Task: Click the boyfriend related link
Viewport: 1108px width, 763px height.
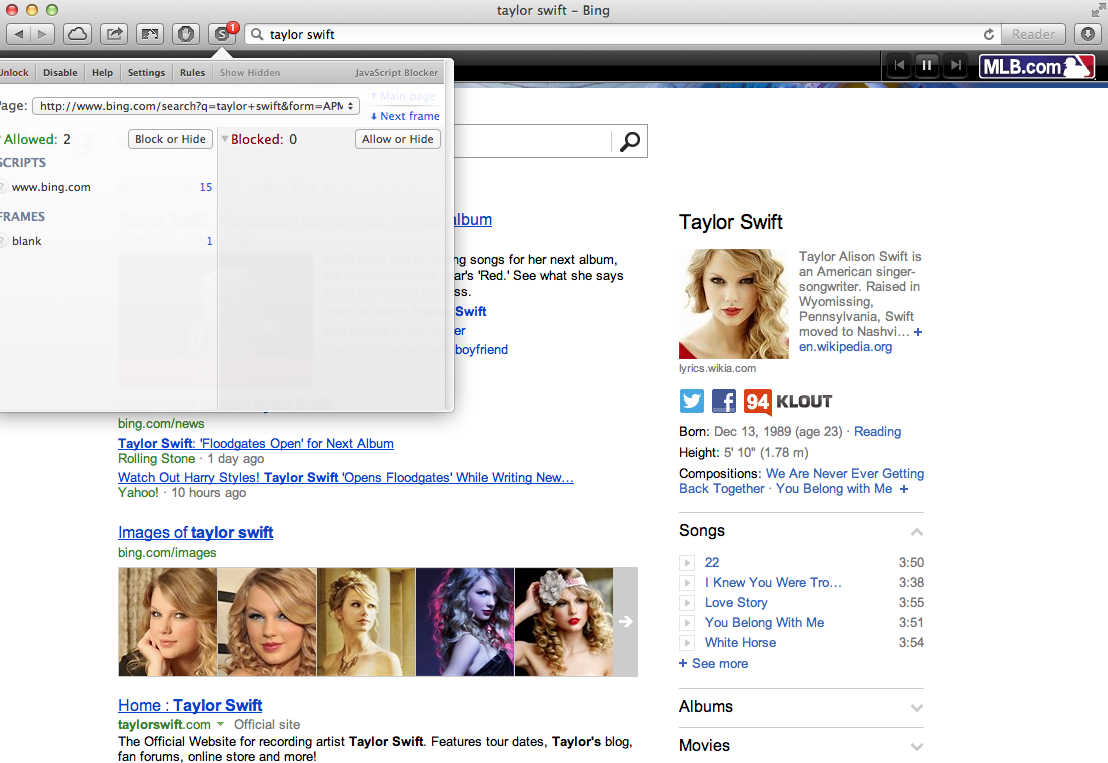Action: click(481, 349)
